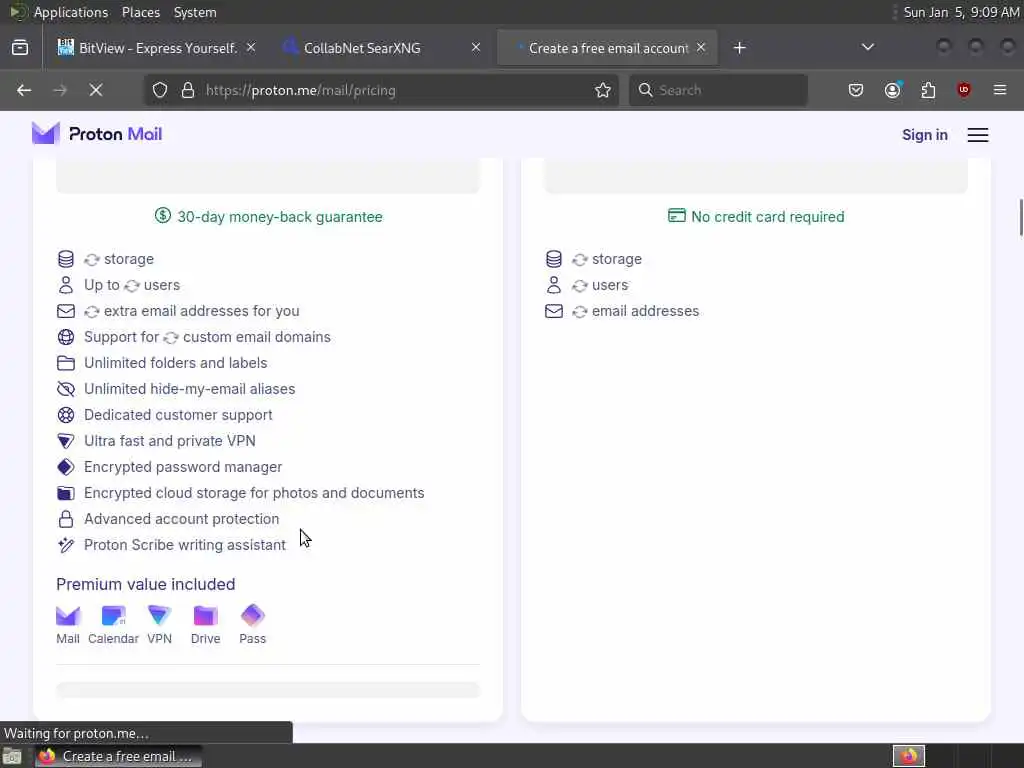Click the Pass product icon
Image resolution: width=1024 pixels, height=768 pixels.
[253, 624]
